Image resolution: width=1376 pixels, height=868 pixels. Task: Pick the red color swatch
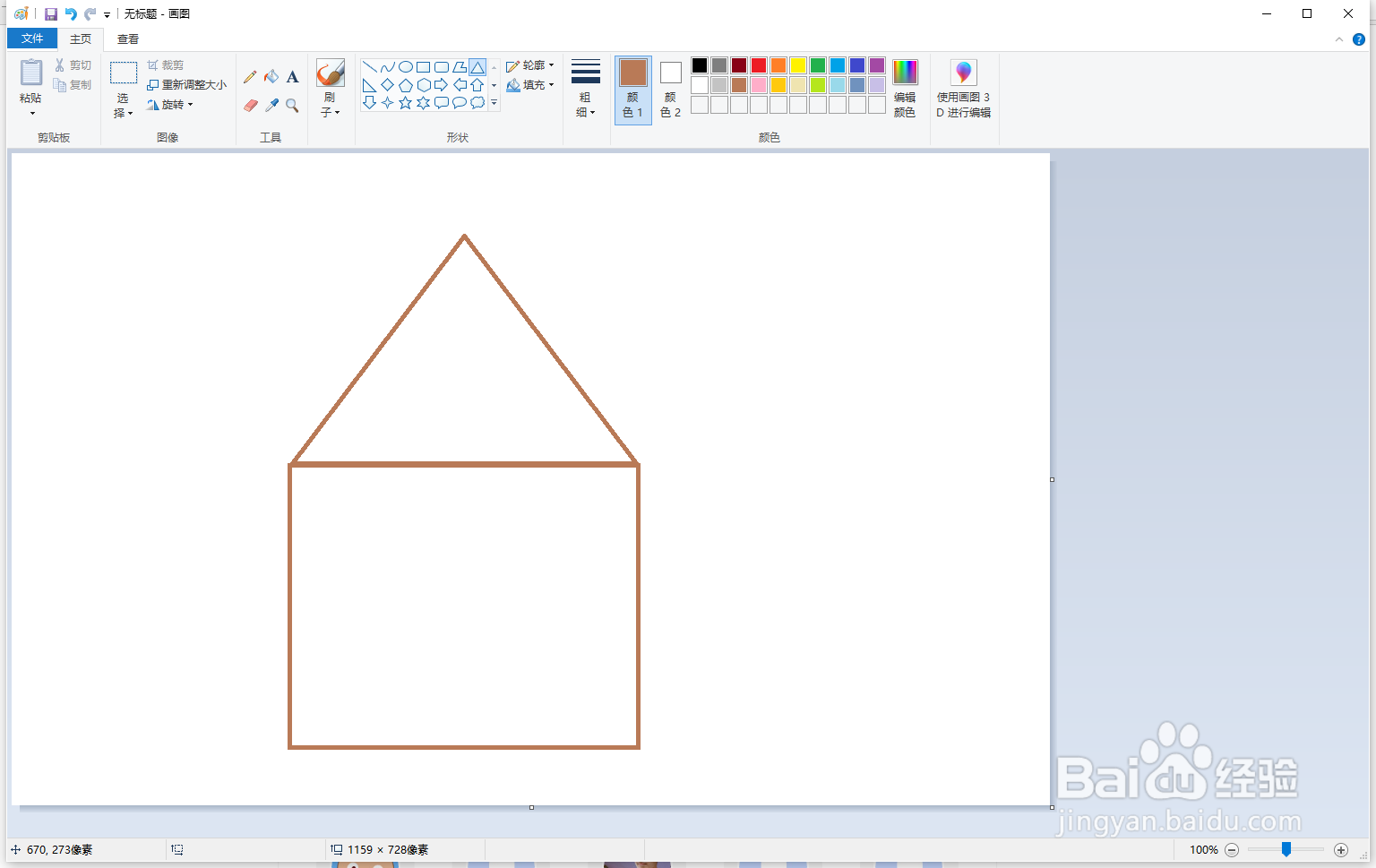pos(759,65)
